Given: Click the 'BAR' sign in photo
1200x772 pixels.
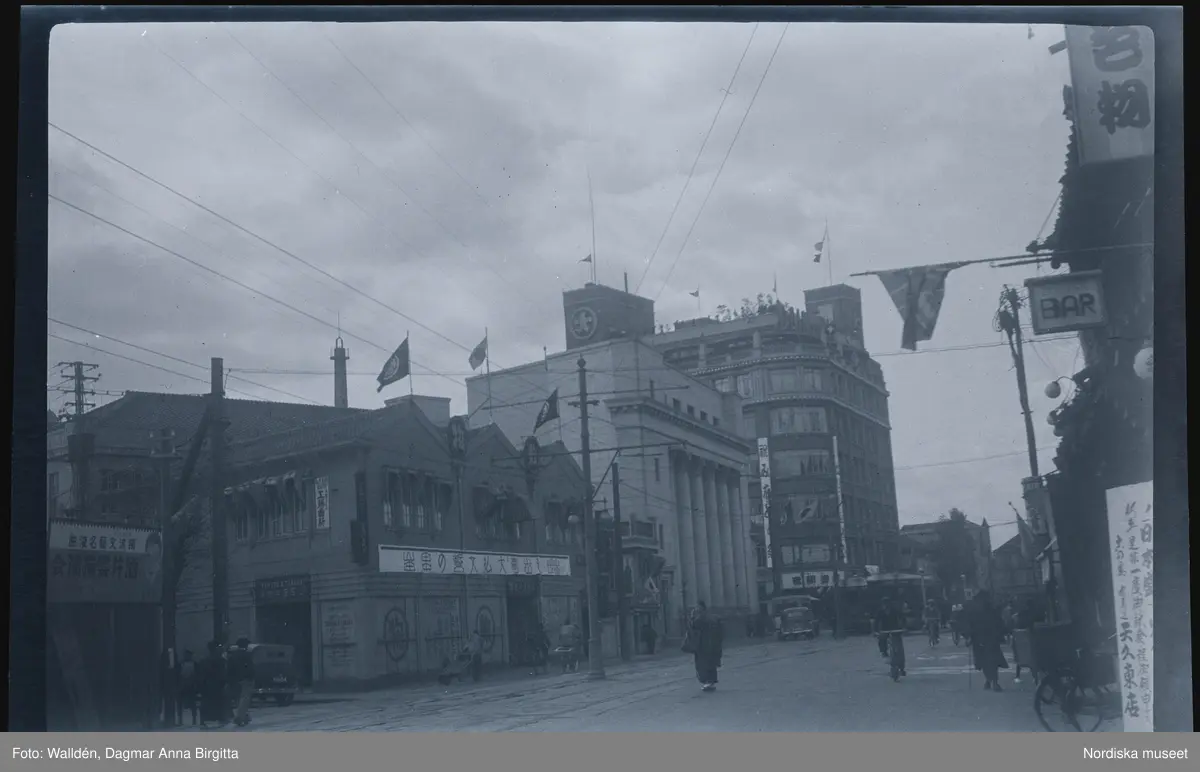Looking at the screenshot, I should pyautogui.click(x=1065, y=302).
